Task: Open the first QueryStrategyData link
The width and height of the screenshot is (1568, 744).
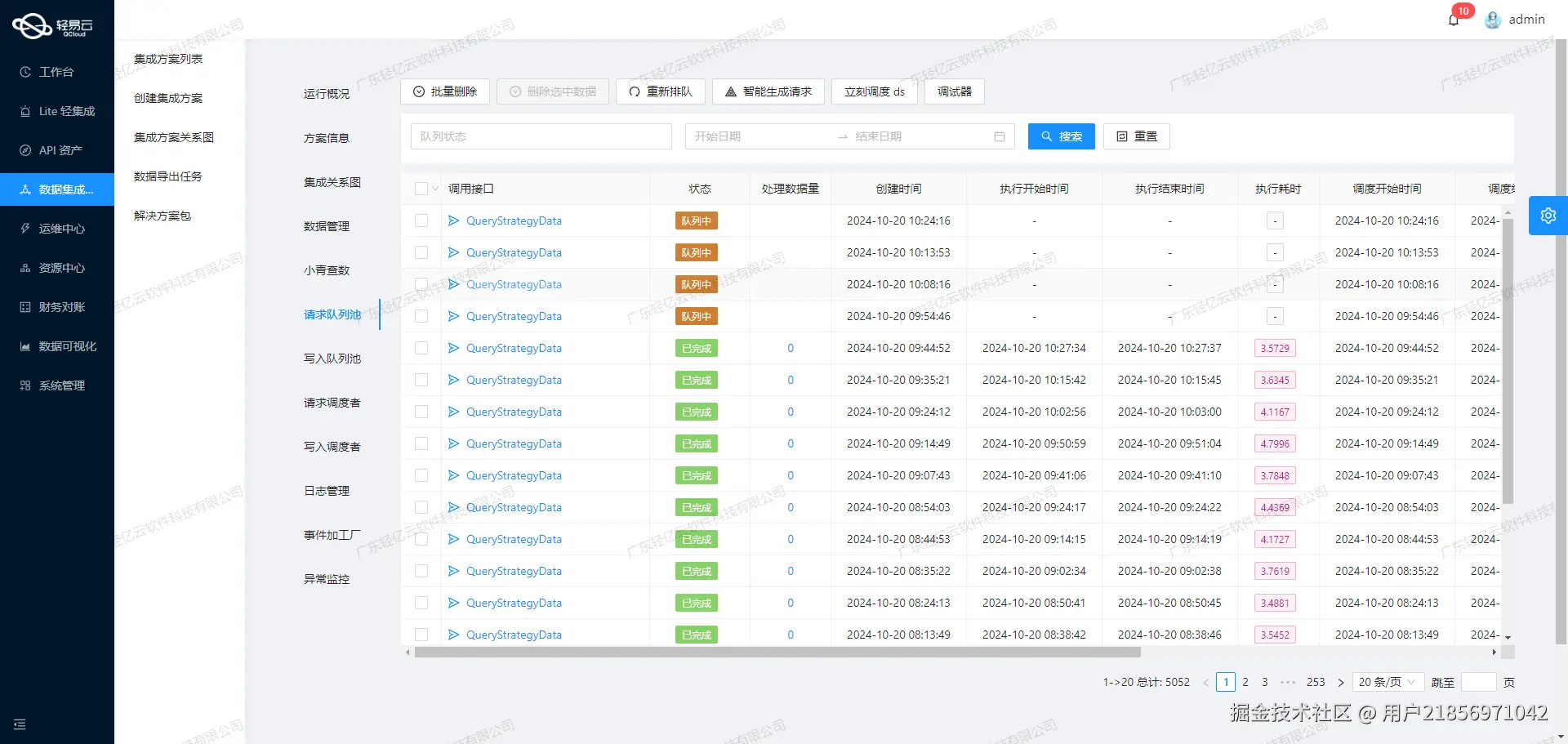Action: coord(514,221)
